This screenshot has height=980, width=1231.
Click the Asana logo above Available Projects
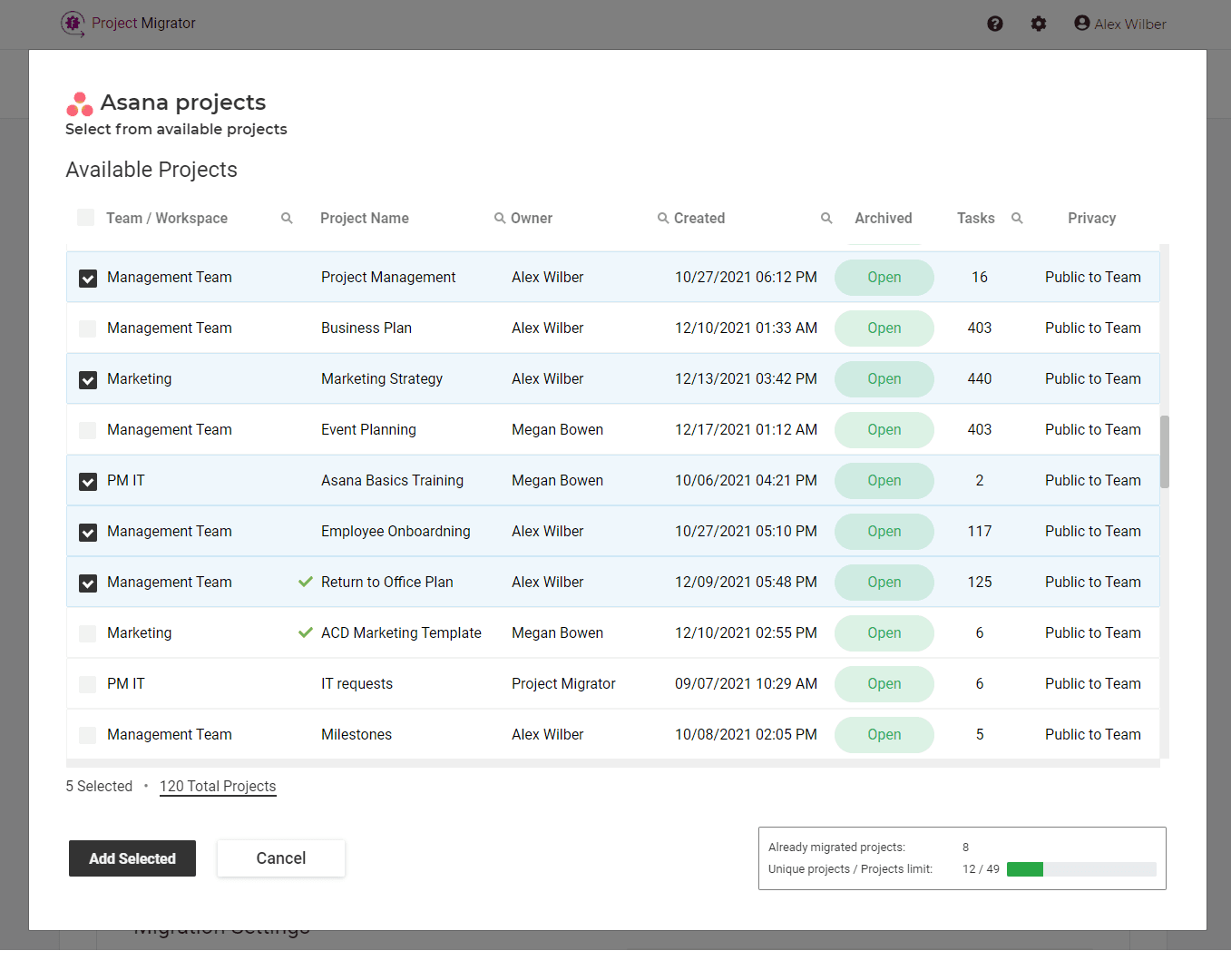79,104
